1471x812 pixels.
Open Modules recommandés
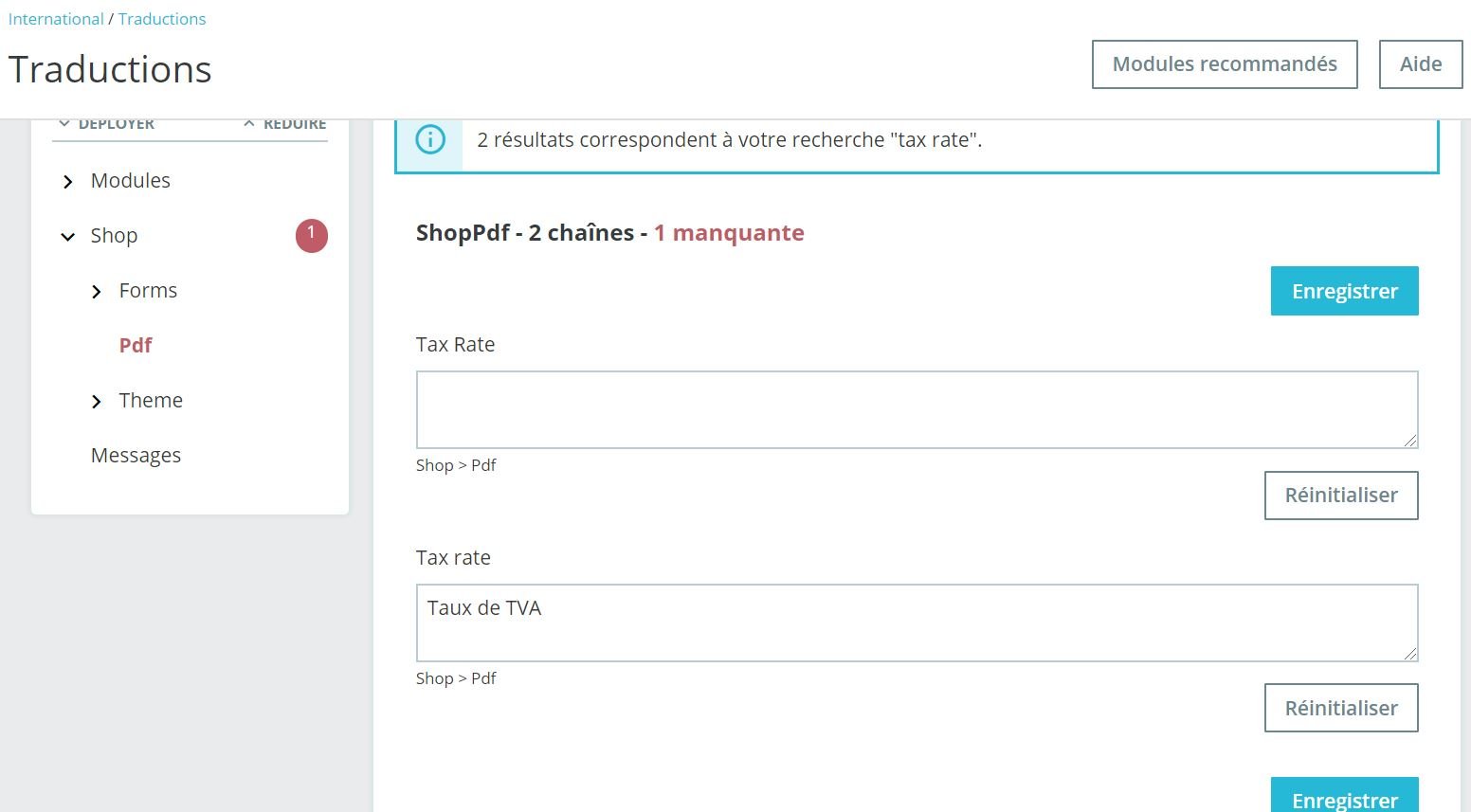[x=1224, y=64]
